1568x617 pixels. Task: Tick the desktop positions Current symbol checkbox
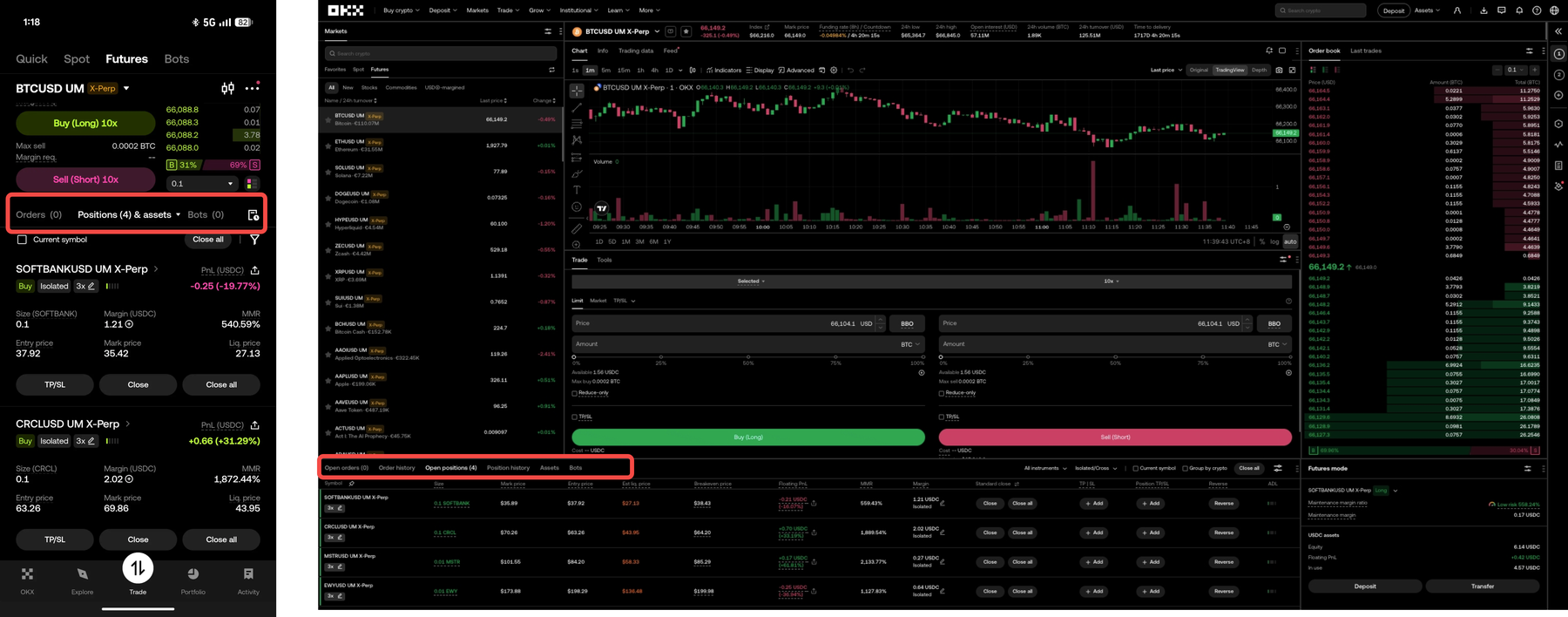click(1135, 468)
